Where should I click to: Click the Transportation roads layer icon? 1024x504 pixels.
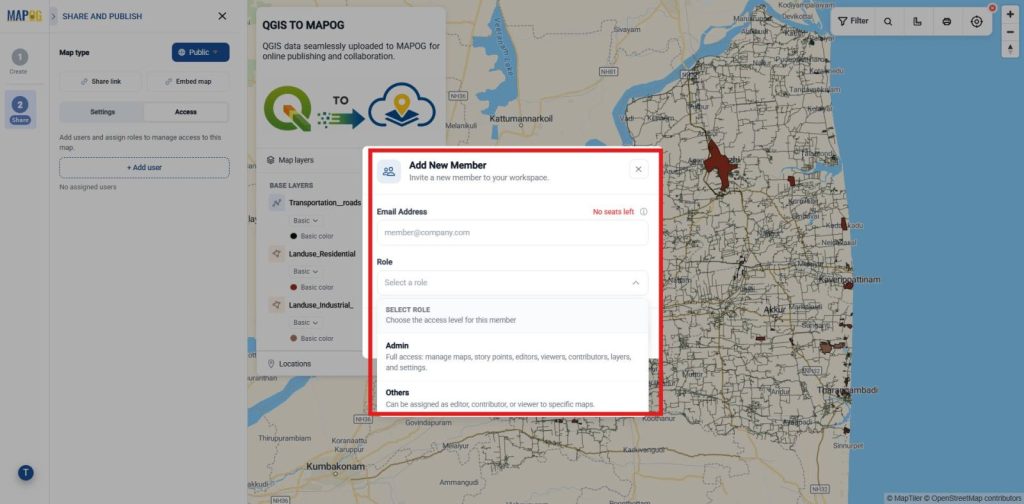click(x=277, y=203)
